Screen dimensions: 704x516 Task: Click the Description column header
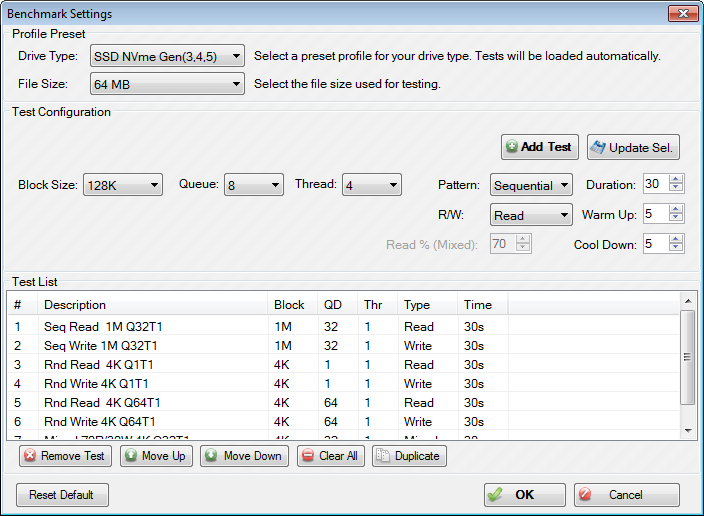[x=153, y=304]
